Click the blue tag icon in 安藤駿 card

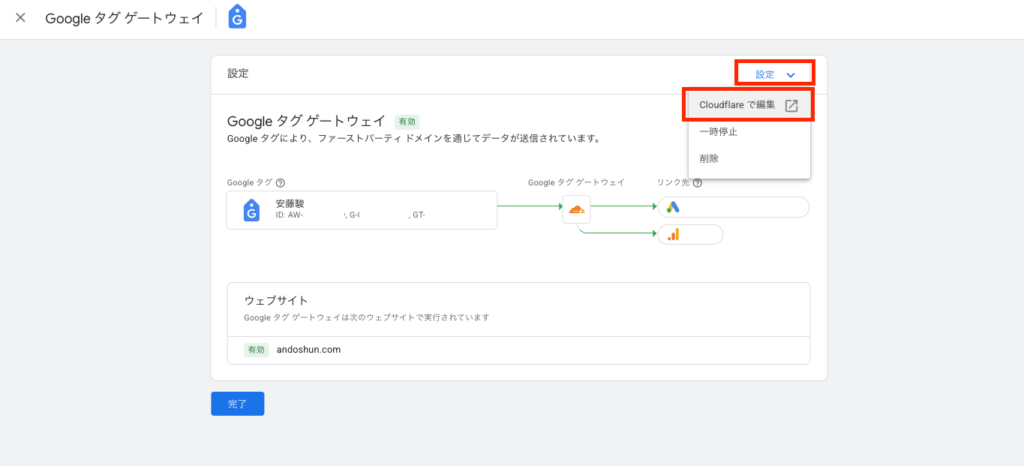click(251, 210)
